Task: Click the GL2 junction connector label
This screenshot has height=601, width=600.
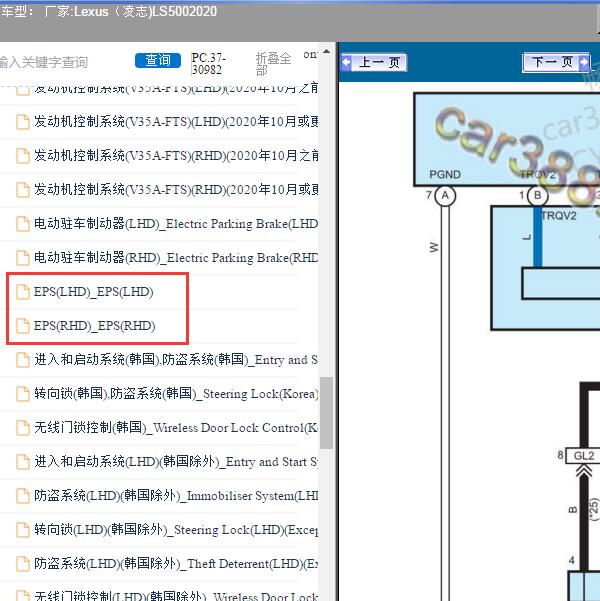Action: tap(583, 456)
